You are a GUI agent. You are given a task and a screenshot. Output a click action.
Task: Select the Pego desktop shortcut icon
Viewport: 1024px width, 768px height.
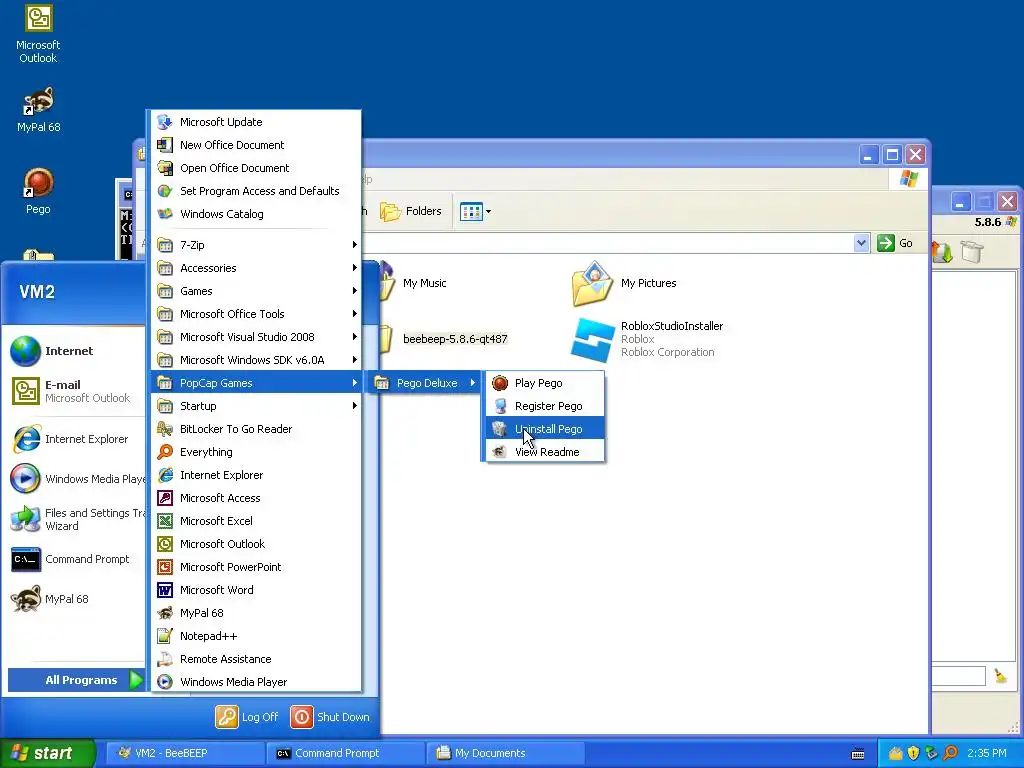[x=38, y=191]
